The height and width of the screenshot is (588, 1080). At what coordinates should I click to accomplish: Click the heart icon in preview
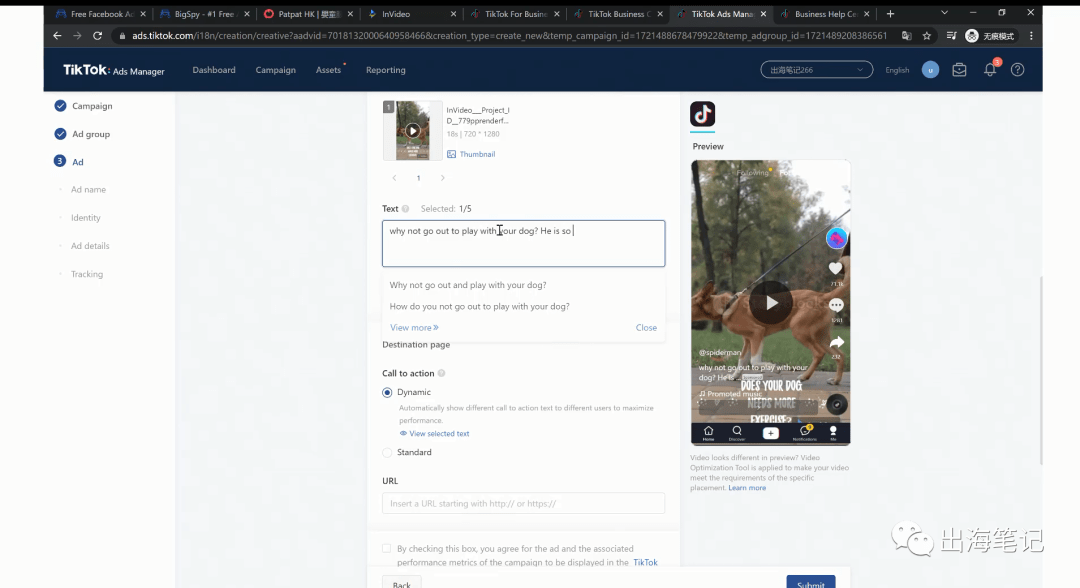coord(835,269)
